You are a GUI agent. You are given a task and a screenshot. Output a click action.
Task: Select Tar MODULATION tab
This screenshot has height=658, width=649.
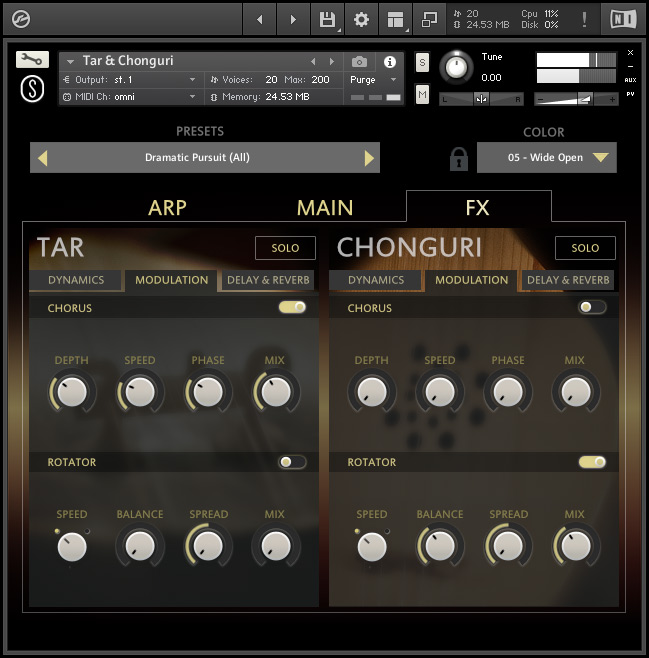172,280
